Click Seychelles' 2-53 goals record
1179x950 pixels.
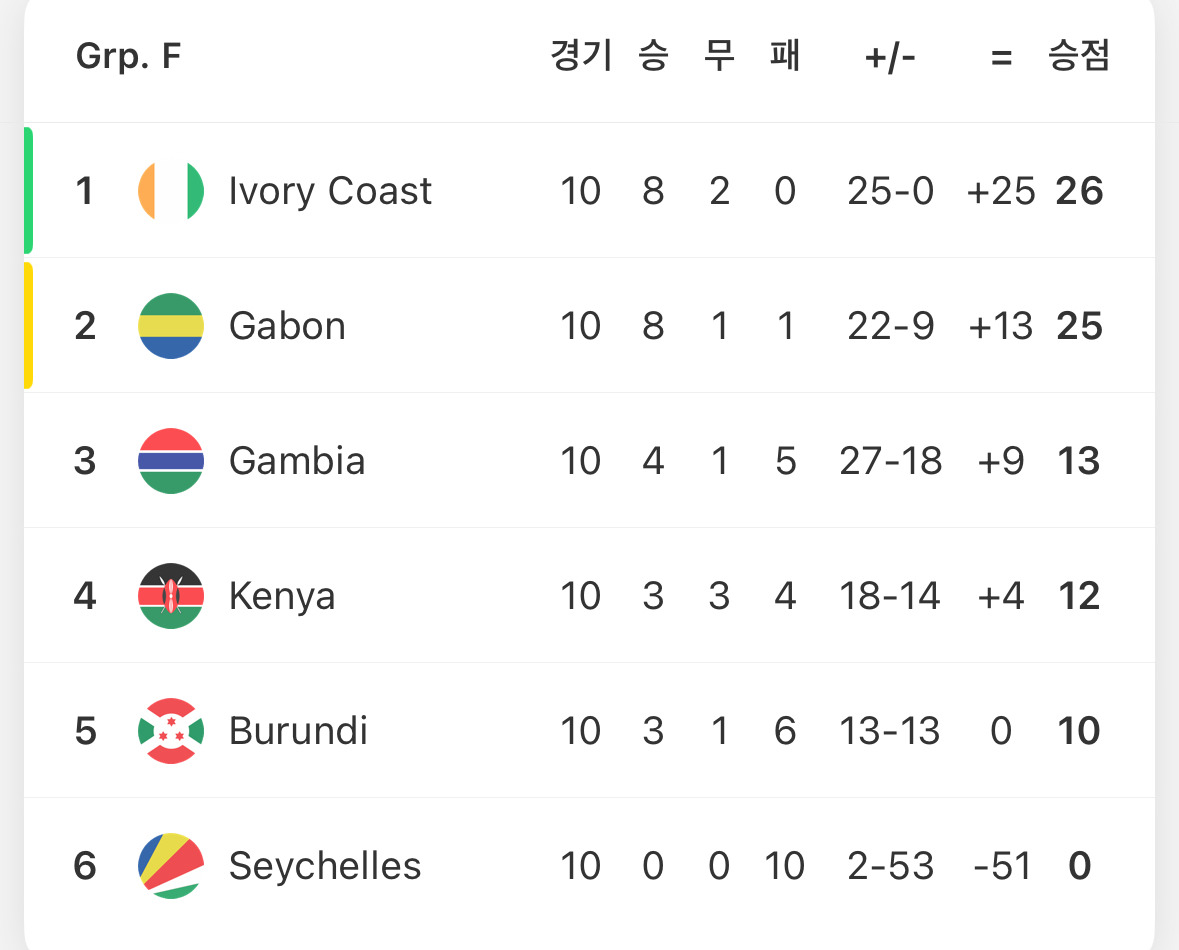coord(890,866)
